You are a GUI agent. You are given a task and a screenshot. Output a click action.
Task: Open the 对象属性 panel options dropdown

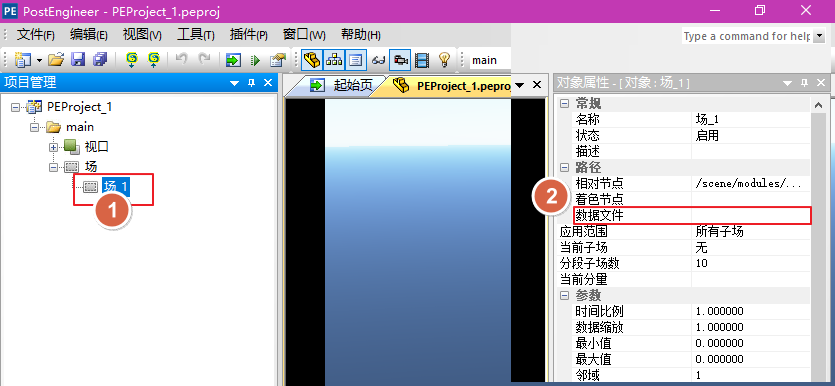coord(787,83)
